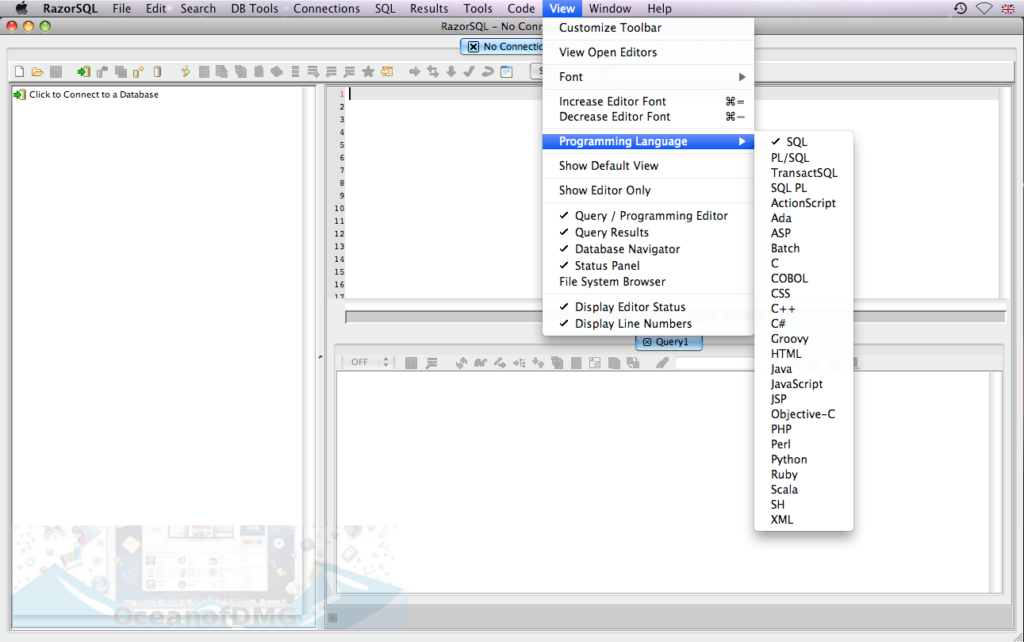Click the blue window toolbar icon
The height and width of the screenshot is (642, 1024).
click(x=506, y=72)
